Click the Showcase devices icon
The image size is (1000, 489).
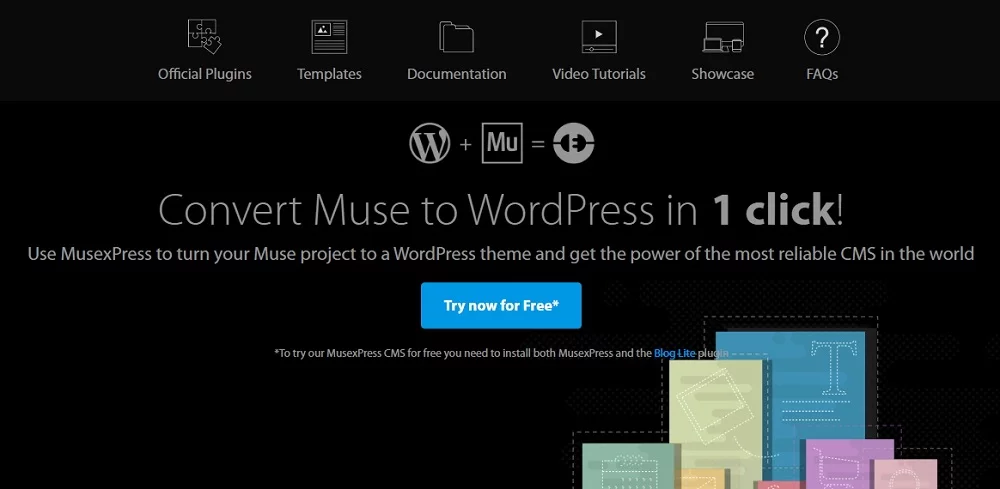pyautogui.click(x=723, y=37)
